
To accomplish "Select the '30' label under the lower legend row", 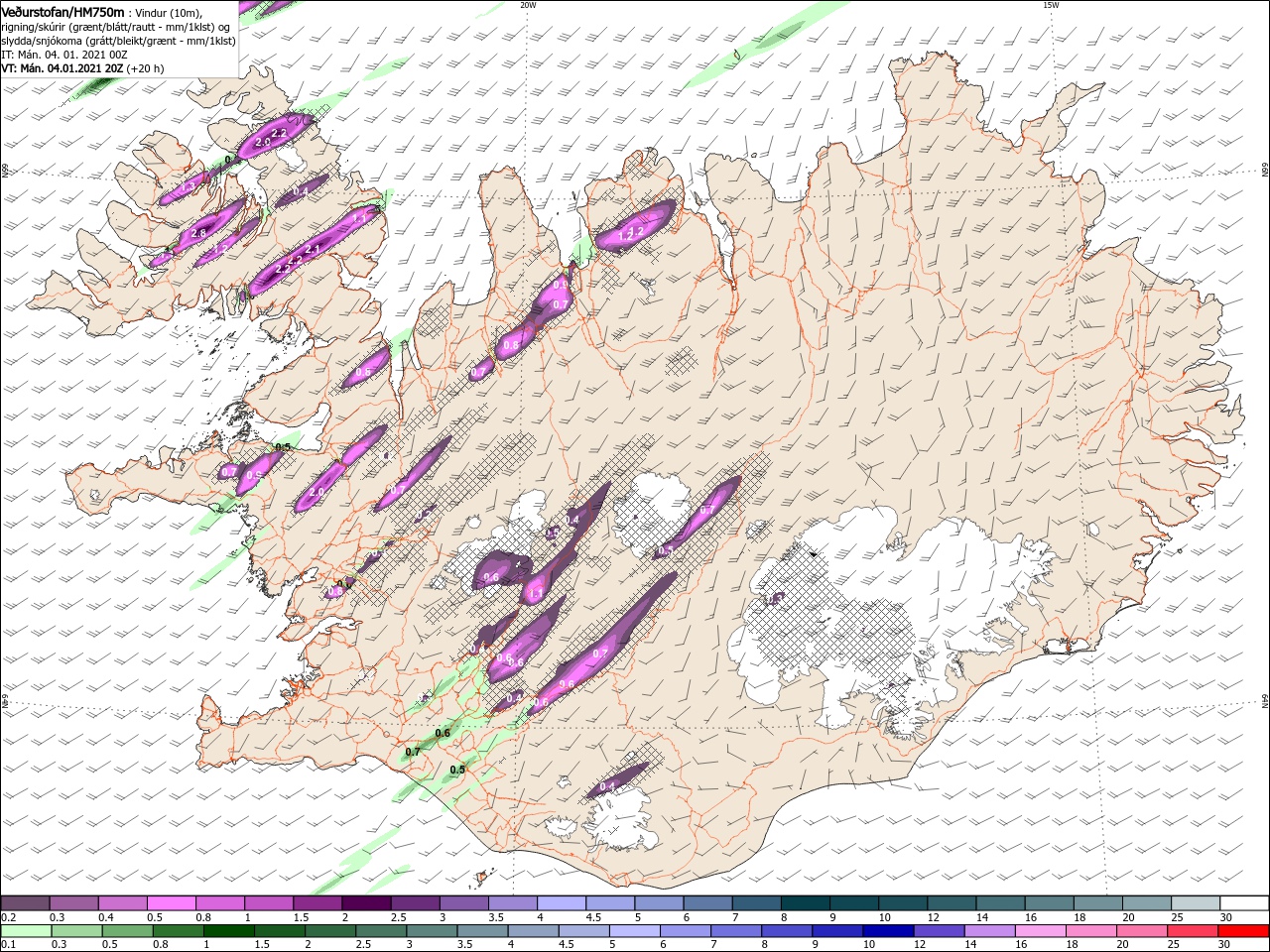I will [x=1225, y=945].
